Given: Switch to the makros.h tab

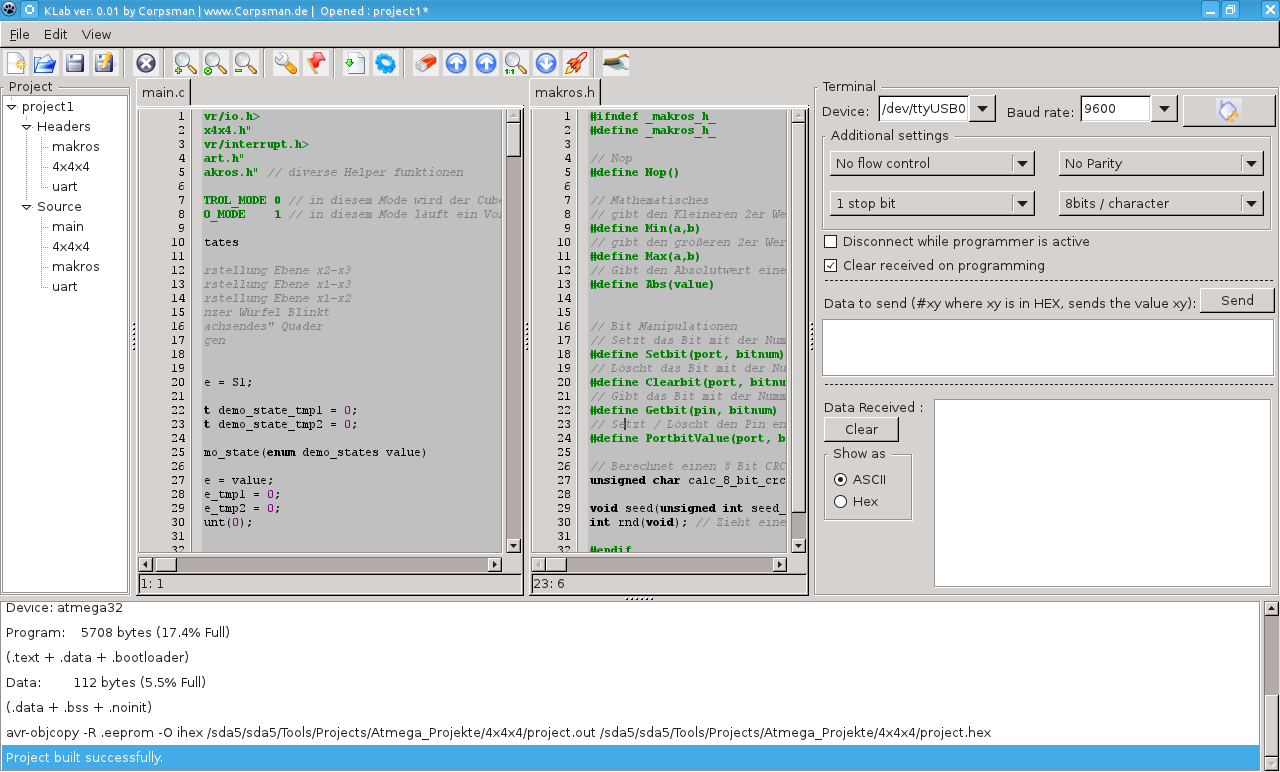Looking at the screenshot, I should click(565, 93).
